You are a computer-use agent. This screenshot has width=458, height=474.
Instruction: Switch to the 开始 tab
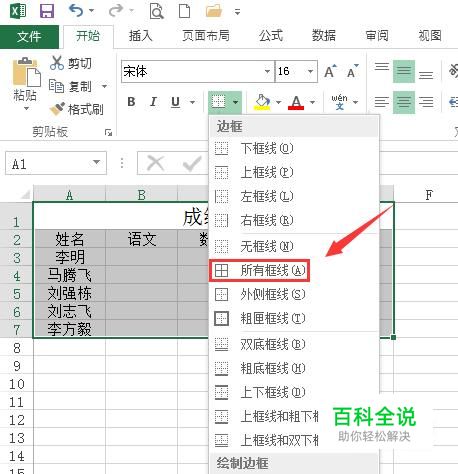pyautogui.click(x=88, y=36)
